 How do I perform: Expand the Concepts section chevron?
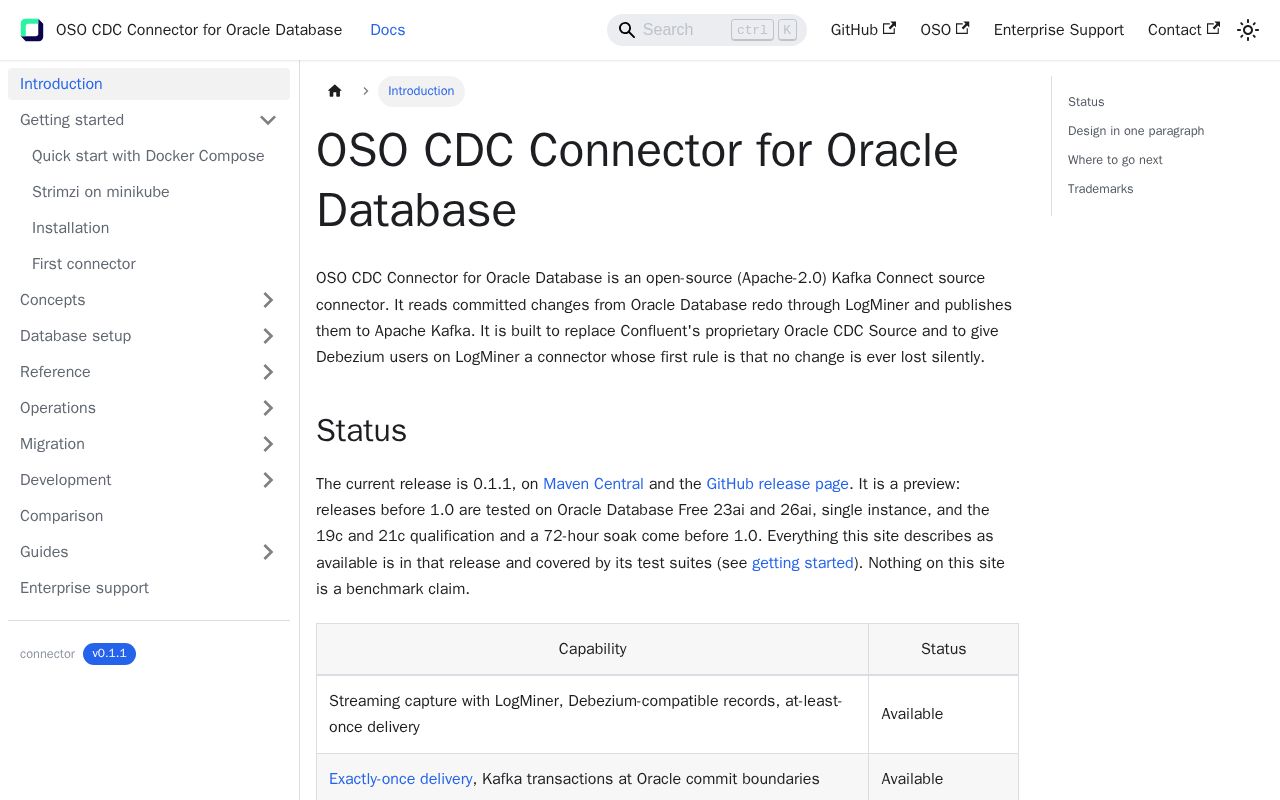pos(268,300)
